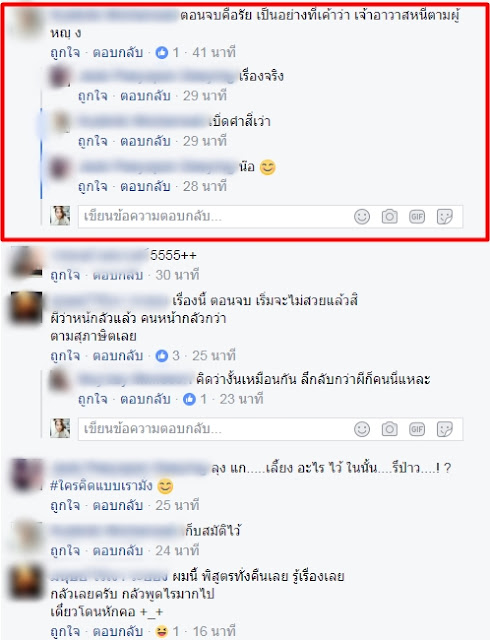Click sticker icon in second reply box

tap(445, 429)
